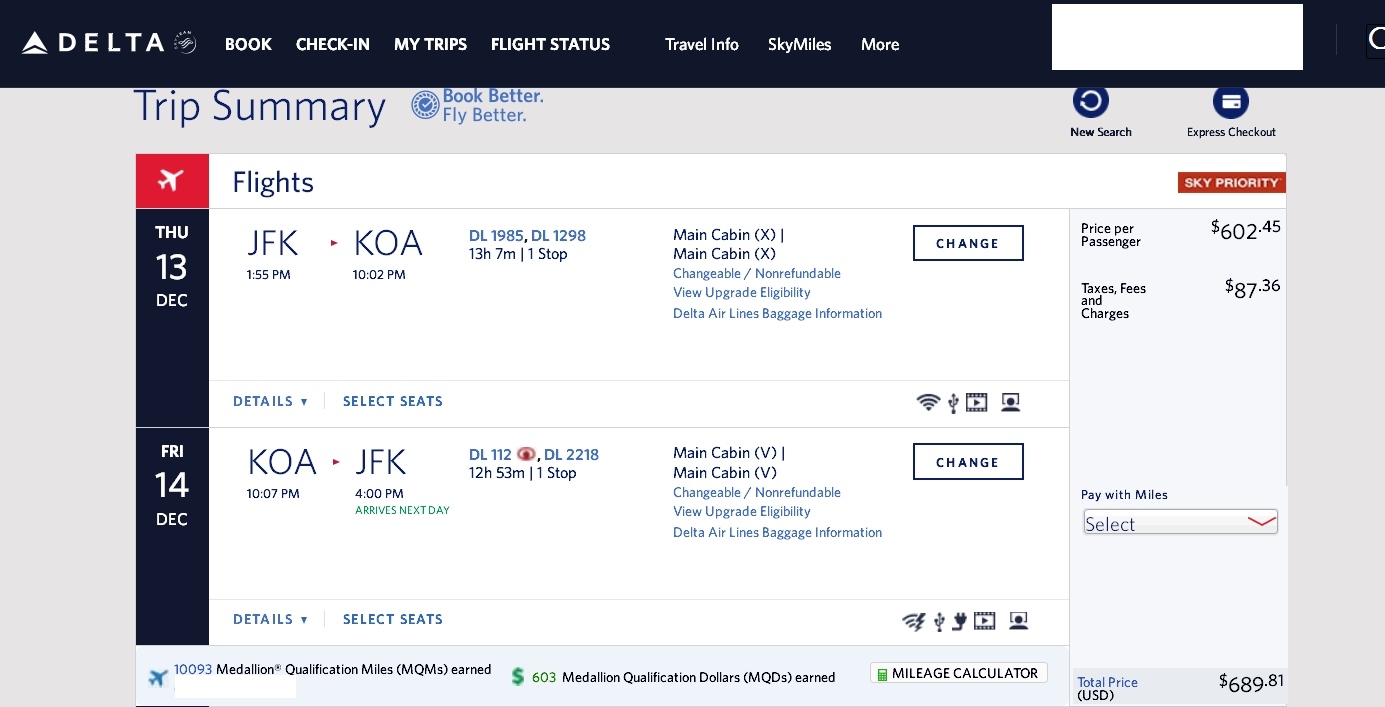1385x707 pixels.
Task: Open the Pay with Miles Select dropdown
Action: (x=1180, y=521)
